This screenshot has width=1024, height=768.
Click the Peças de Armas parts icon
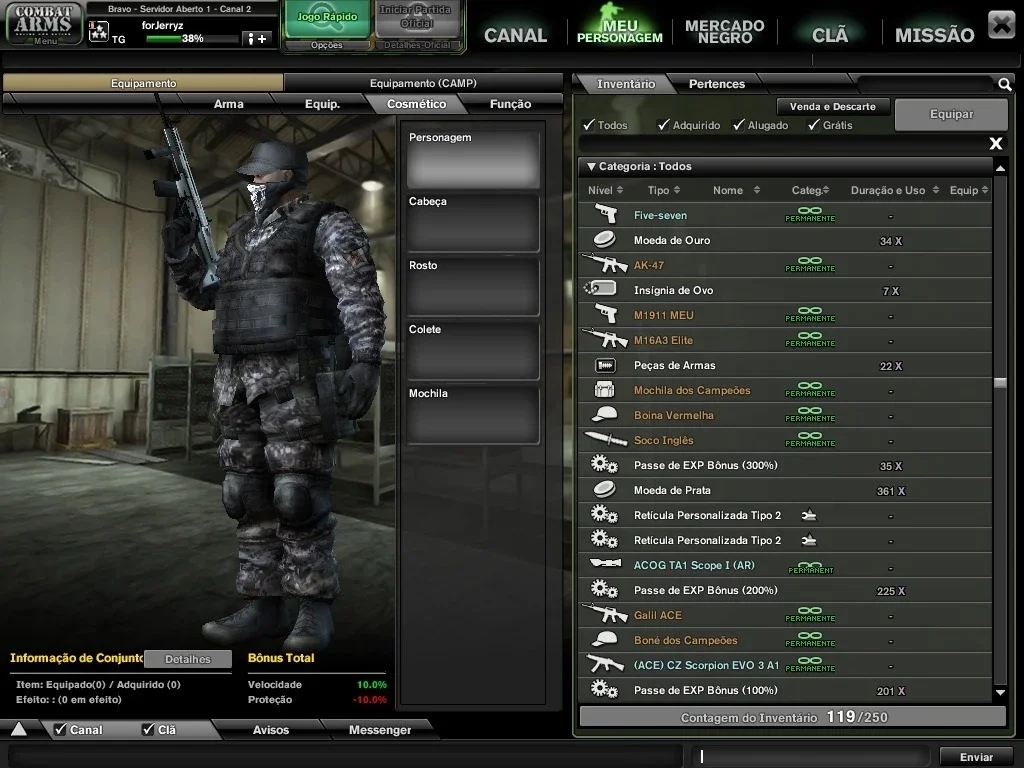(x=605, y=365)
